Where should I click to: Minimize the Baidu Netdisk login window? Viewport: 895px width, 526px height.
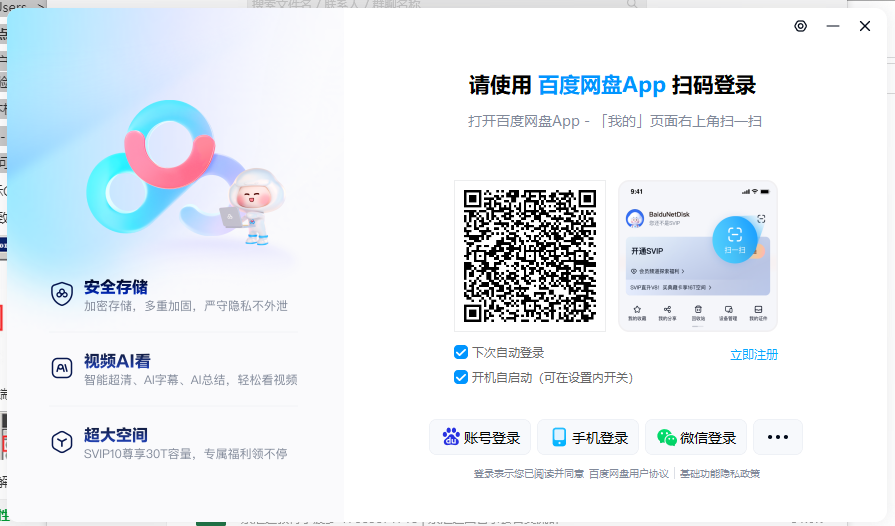click(832, 26)
